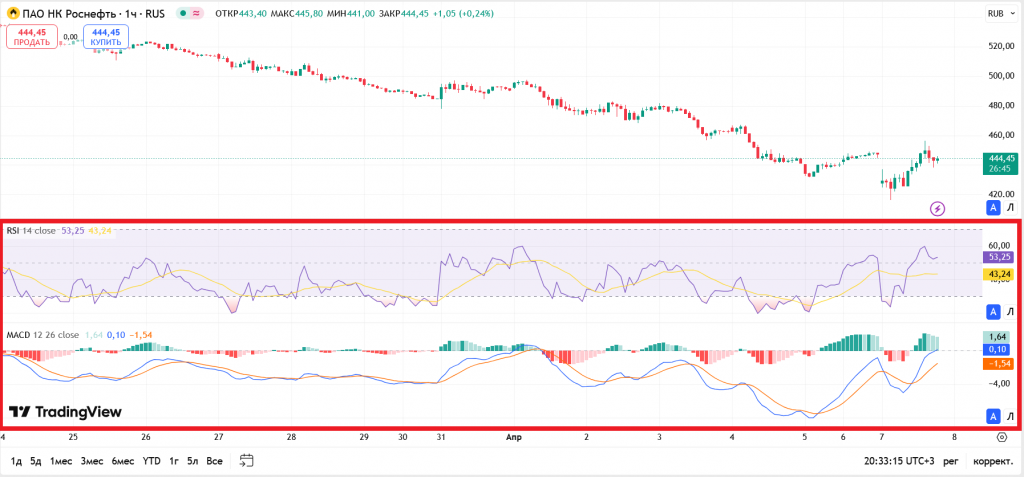
Task: Toggle auto scale A in RSI pane
Action: point(993,312)
